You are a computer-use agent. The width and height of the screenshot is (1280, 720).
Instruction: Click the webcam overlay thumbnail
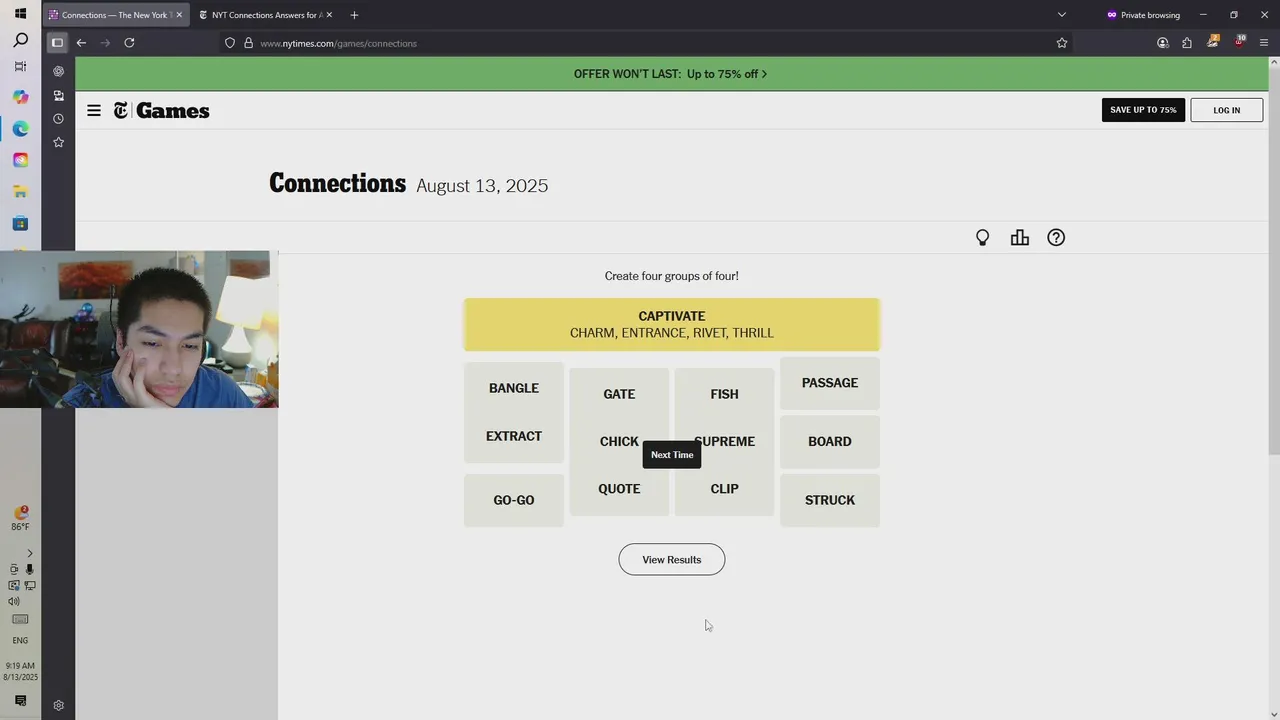click(x=139, y=329)
